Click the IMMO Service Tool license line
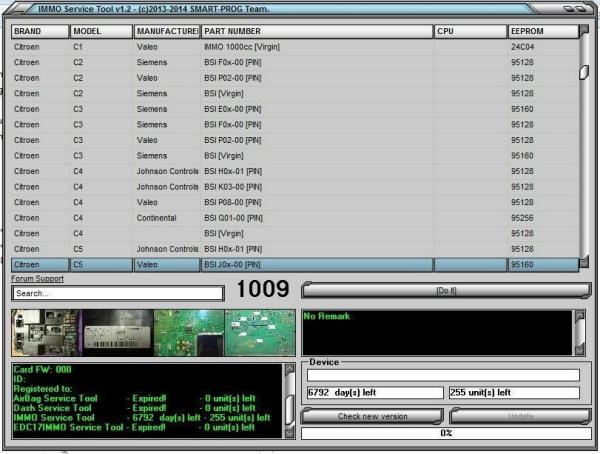 [x=142, y=418]
